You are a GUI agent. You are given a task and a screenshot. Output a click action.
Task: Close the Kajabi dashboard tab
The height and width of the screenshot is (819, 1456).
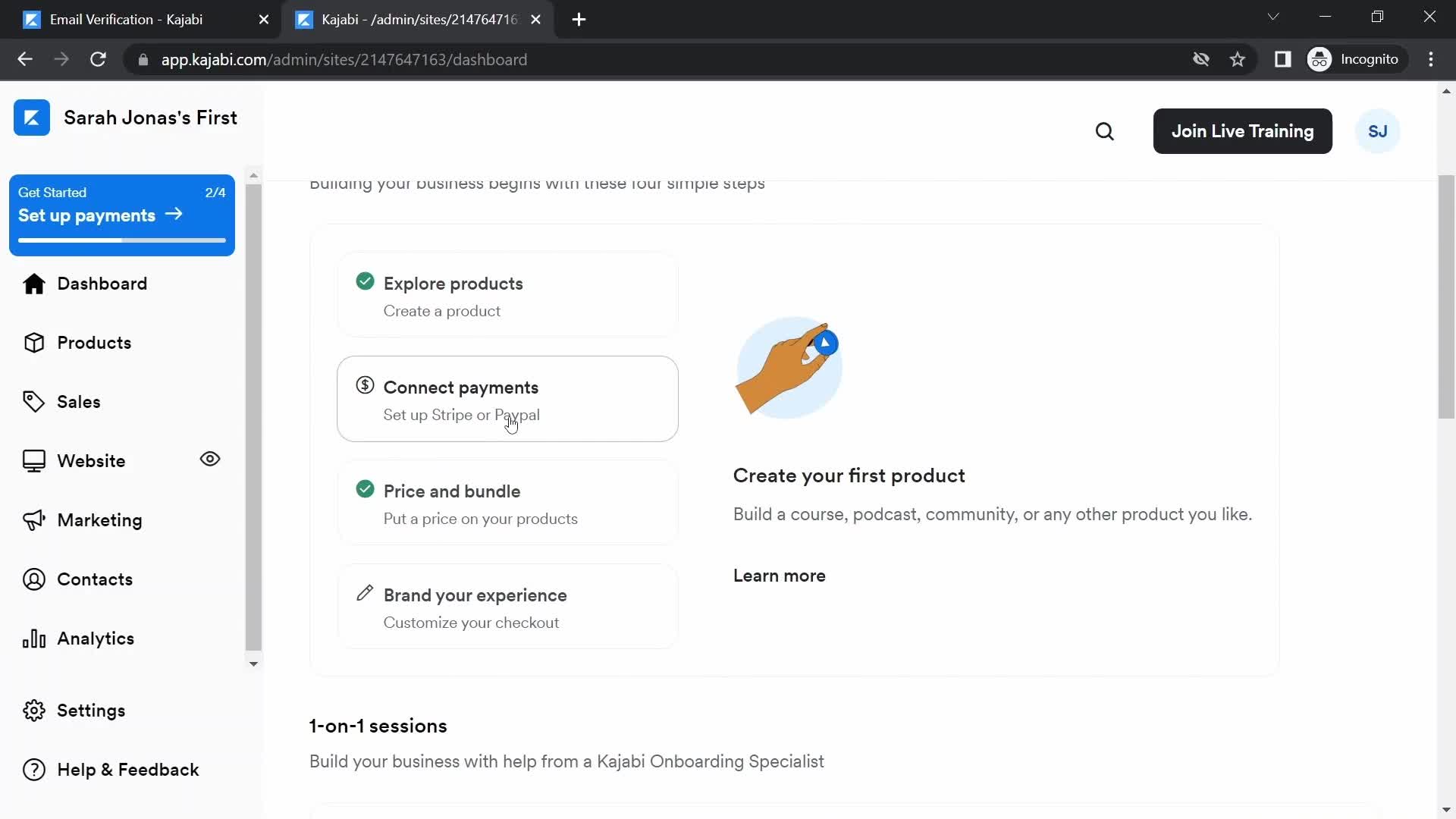pyautogui.click(x=536, y=20)
